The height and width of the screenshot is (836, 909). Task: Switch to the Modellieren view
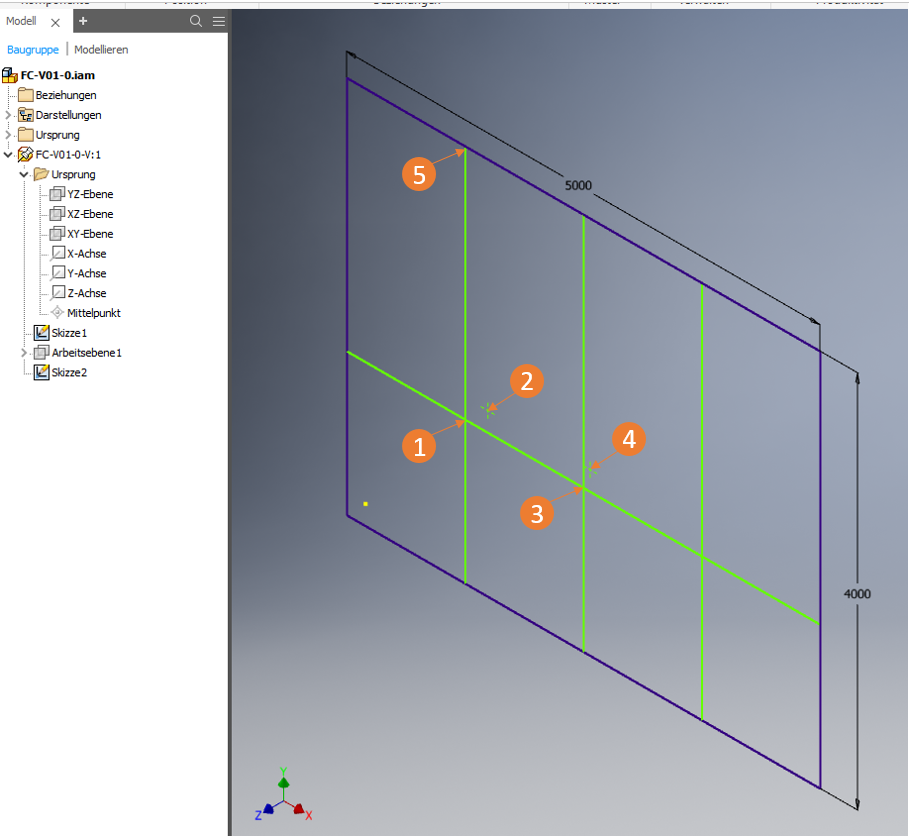tap(101, 50)
